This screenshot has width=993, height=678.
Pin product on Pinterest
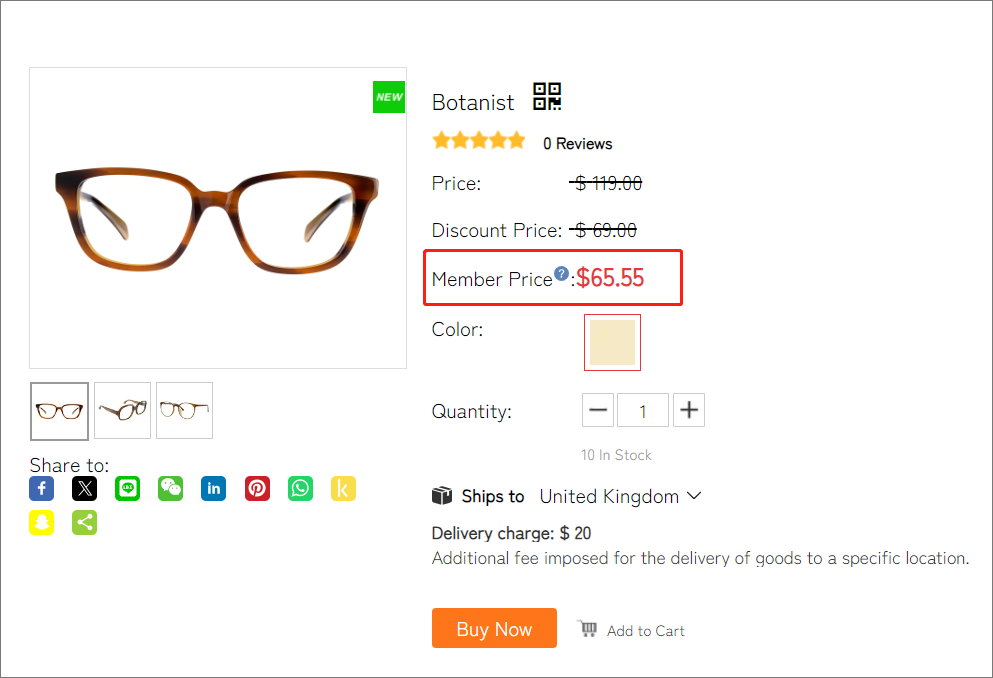click(x=258, y=489)
